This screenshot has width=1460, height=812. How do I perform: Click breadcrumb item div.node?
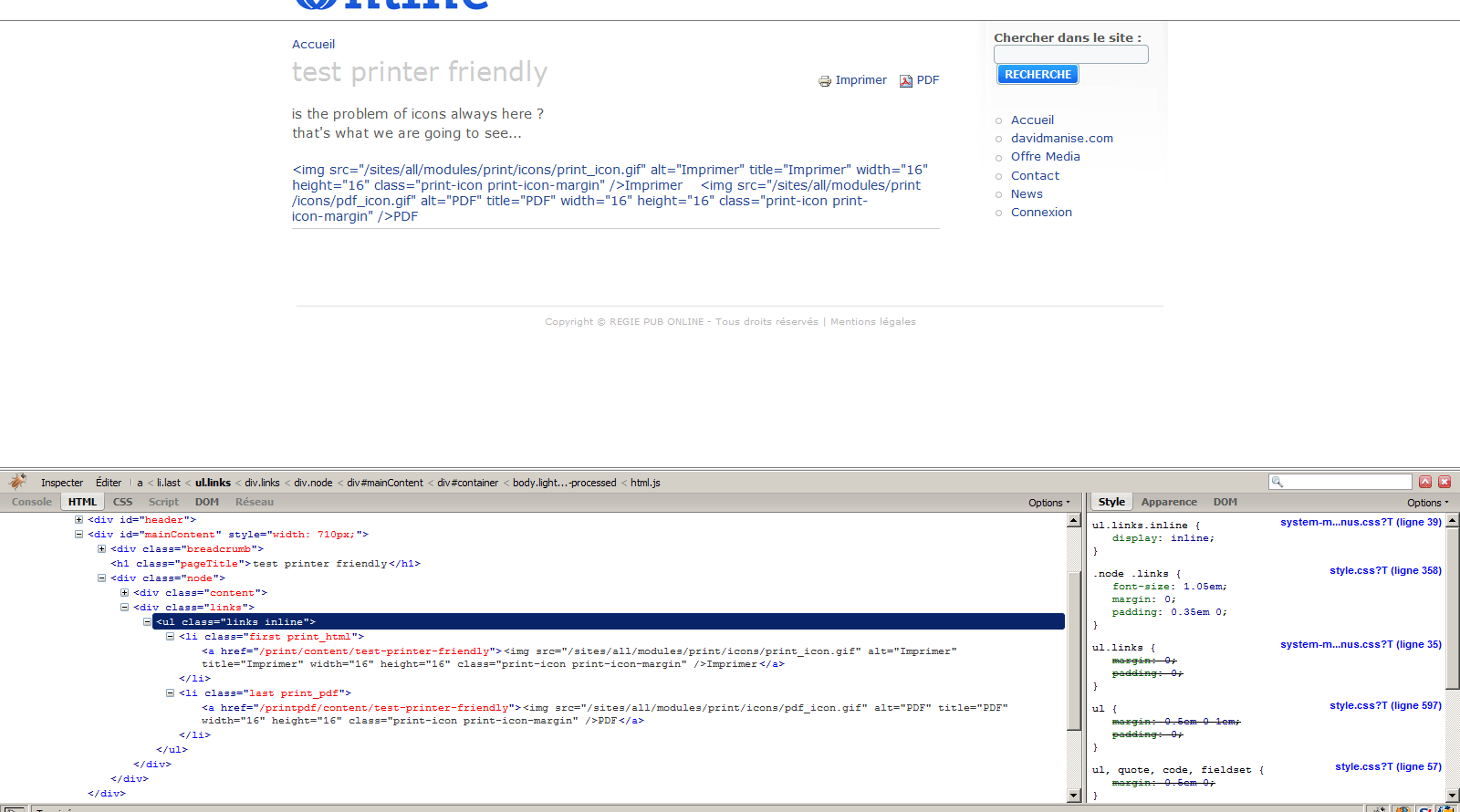coord(313,483)
